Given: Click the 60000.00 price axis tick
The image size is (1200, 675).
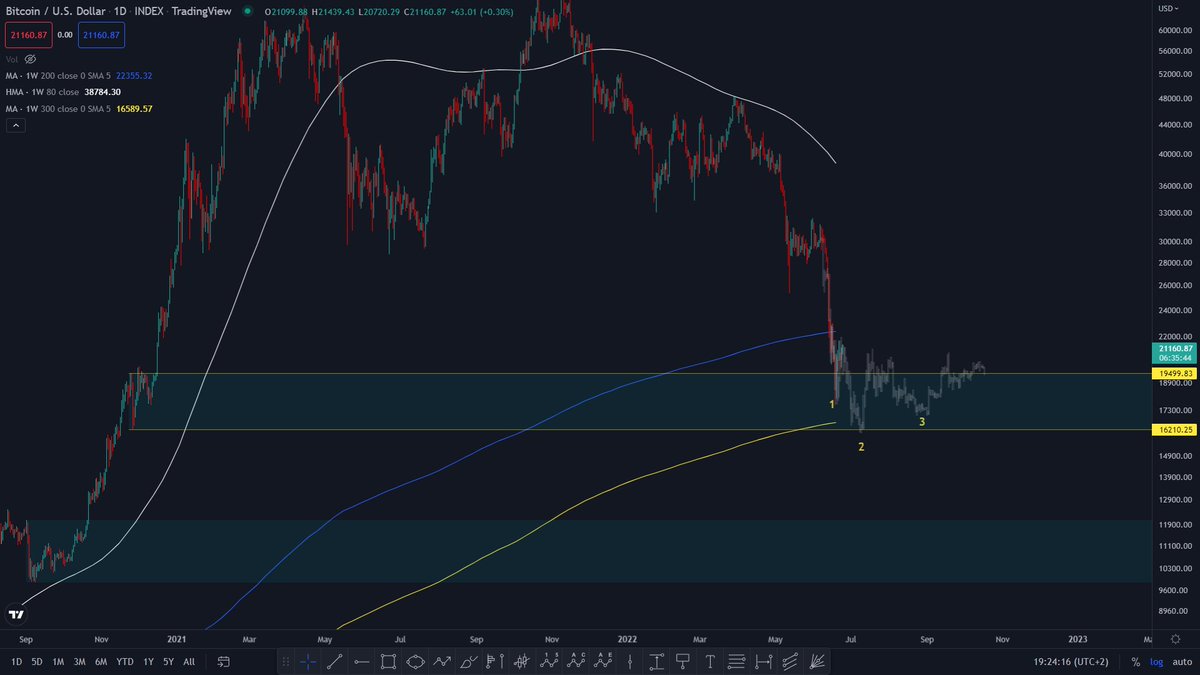Looking at the screenshot, I should coord(1175,31).
